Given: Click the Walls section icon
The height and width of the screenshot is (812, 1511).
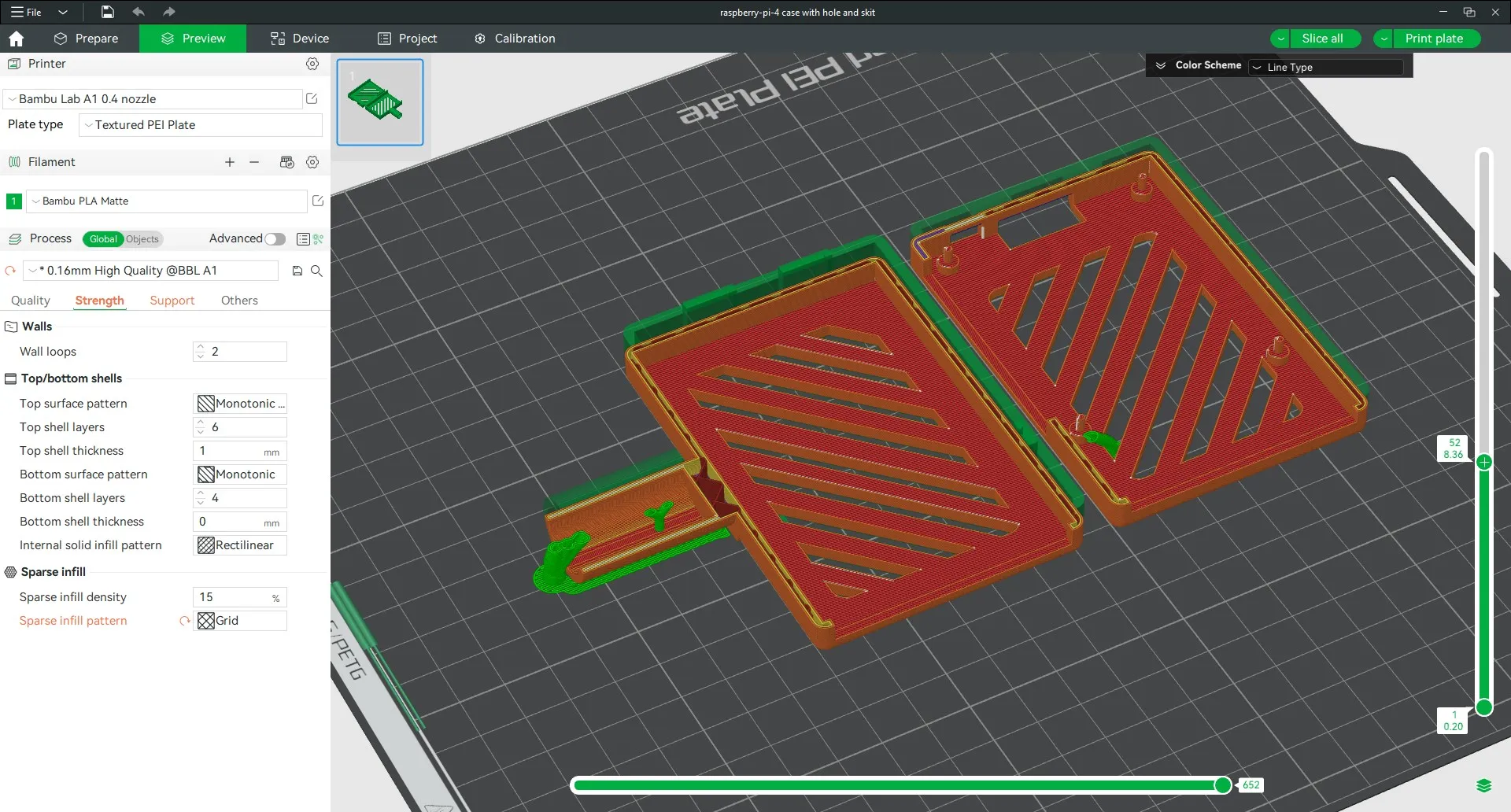Looking at the screenshot, I should tap(11, 327).
